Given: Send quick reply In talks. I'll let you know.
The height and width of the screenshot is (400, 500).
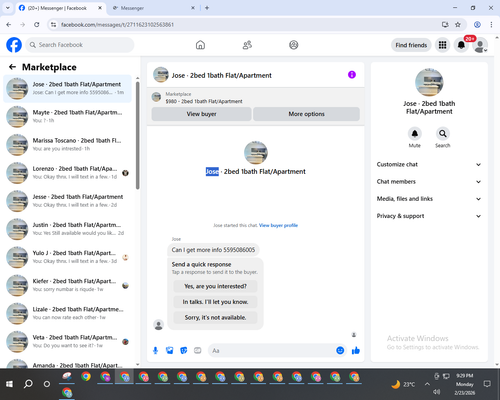Looking at the screenshot, I should 215,302.
